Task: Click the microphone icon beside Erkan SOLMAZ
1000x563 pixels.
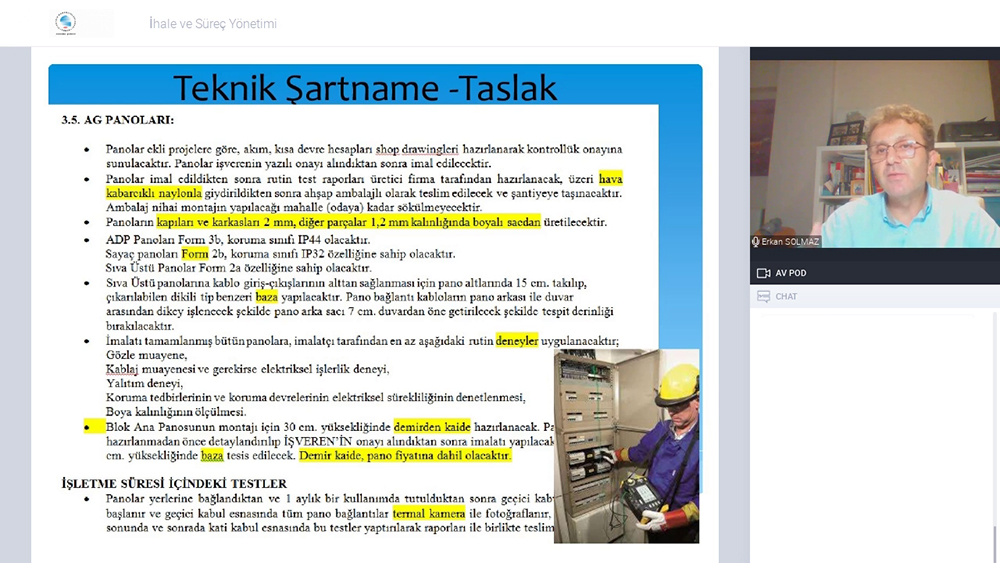Action: point(756,242)
